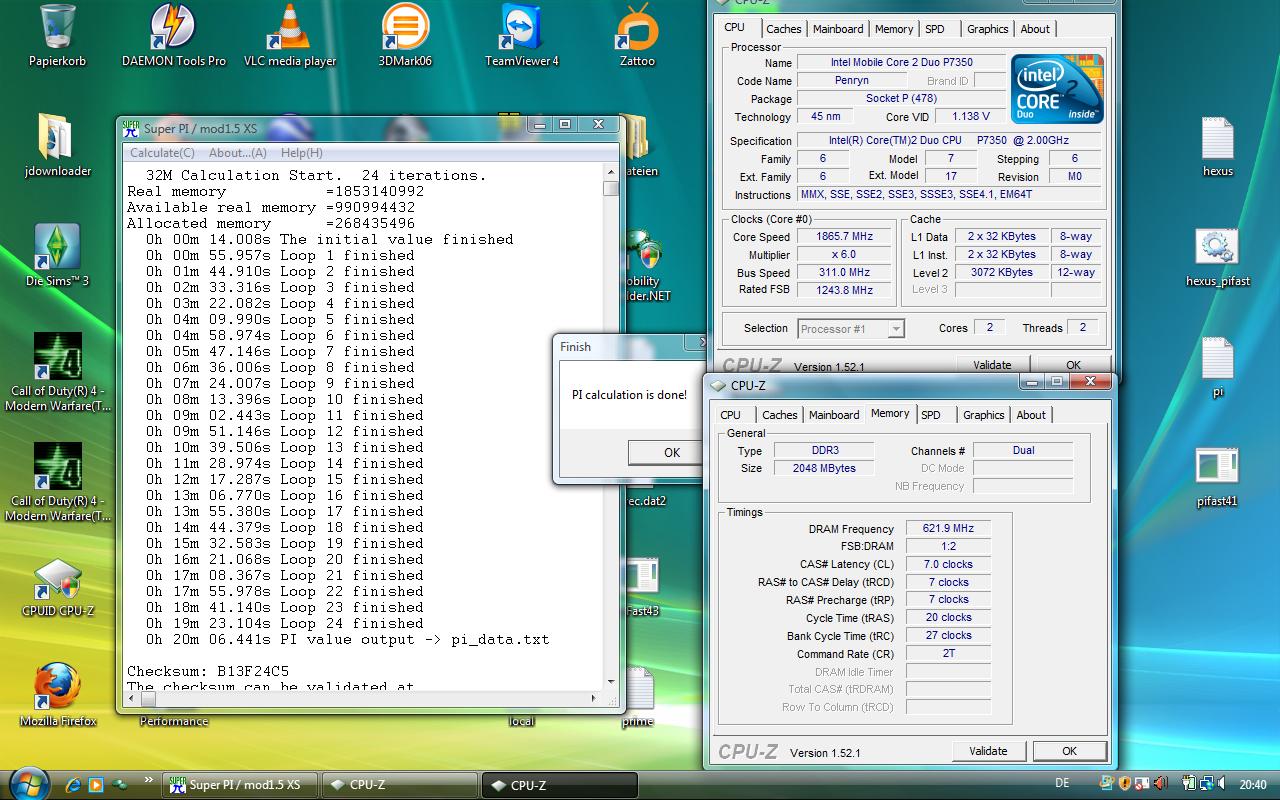The image size is (1280, 800).
Task: Click the Super PI title bar icon
Action: [131, 127]
